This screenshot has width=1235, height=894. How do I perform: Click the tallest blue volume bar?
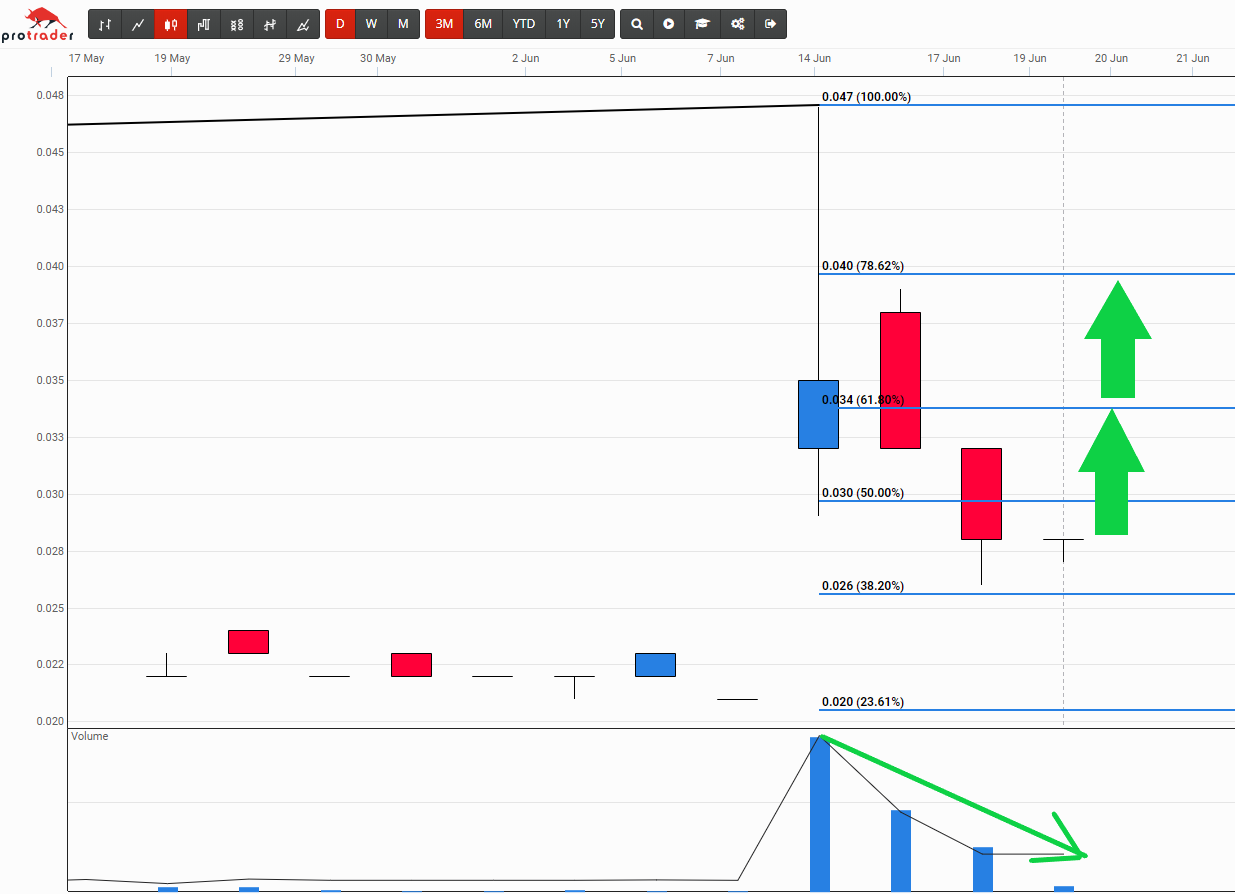click(820, 814)
